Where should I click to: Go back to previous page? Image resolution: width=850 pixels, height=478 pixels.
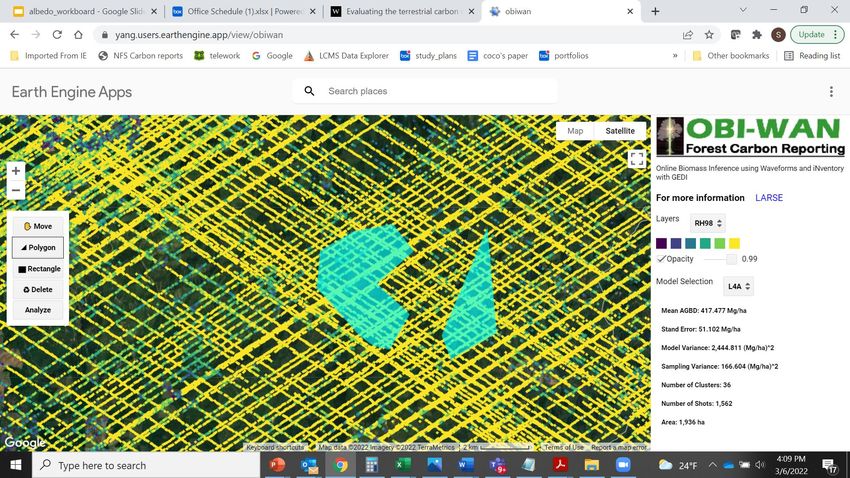coord(15,35)
